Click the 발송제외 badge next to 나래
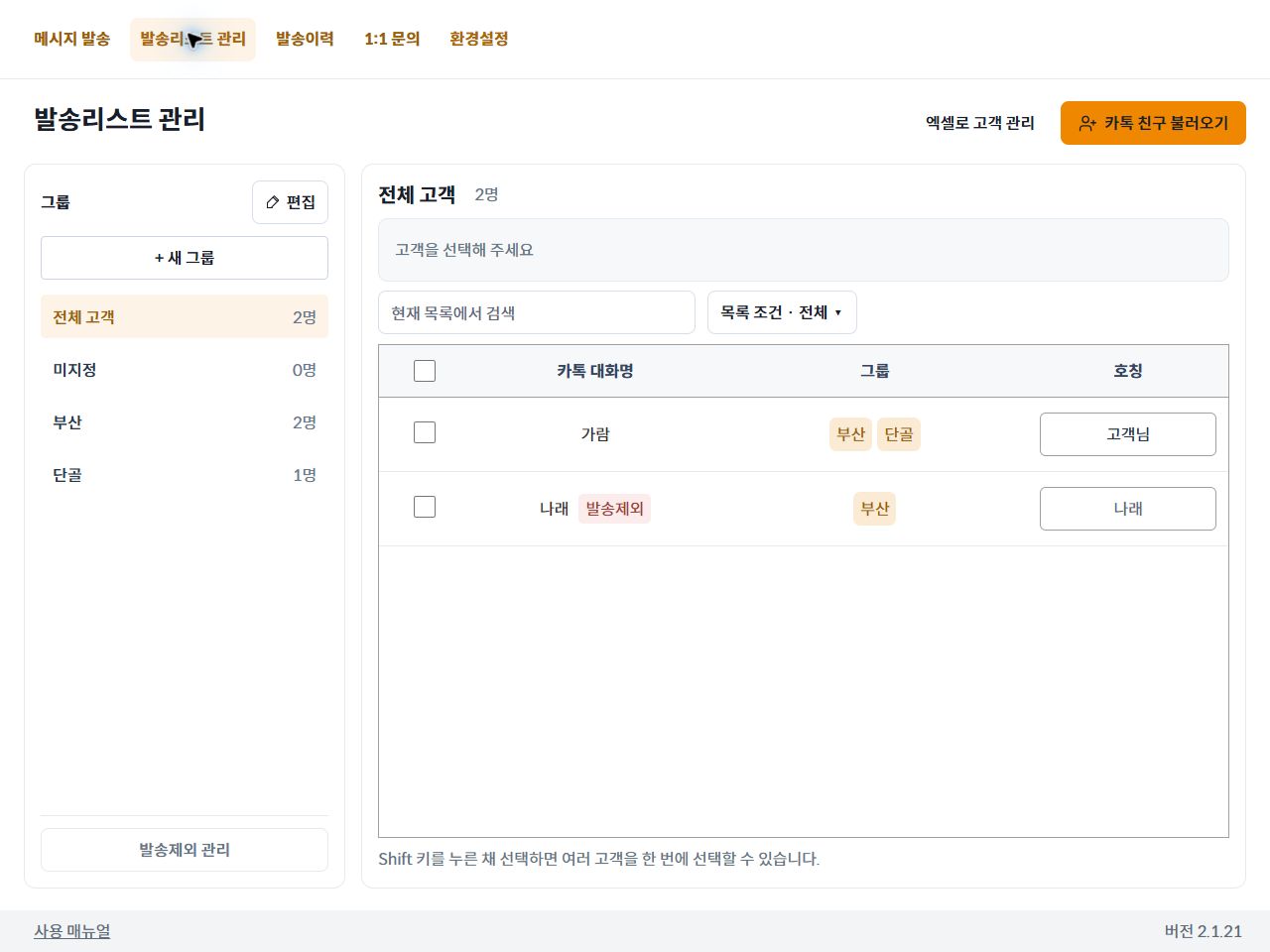Viewport: 1270px width, 952px height. [614, 509]
